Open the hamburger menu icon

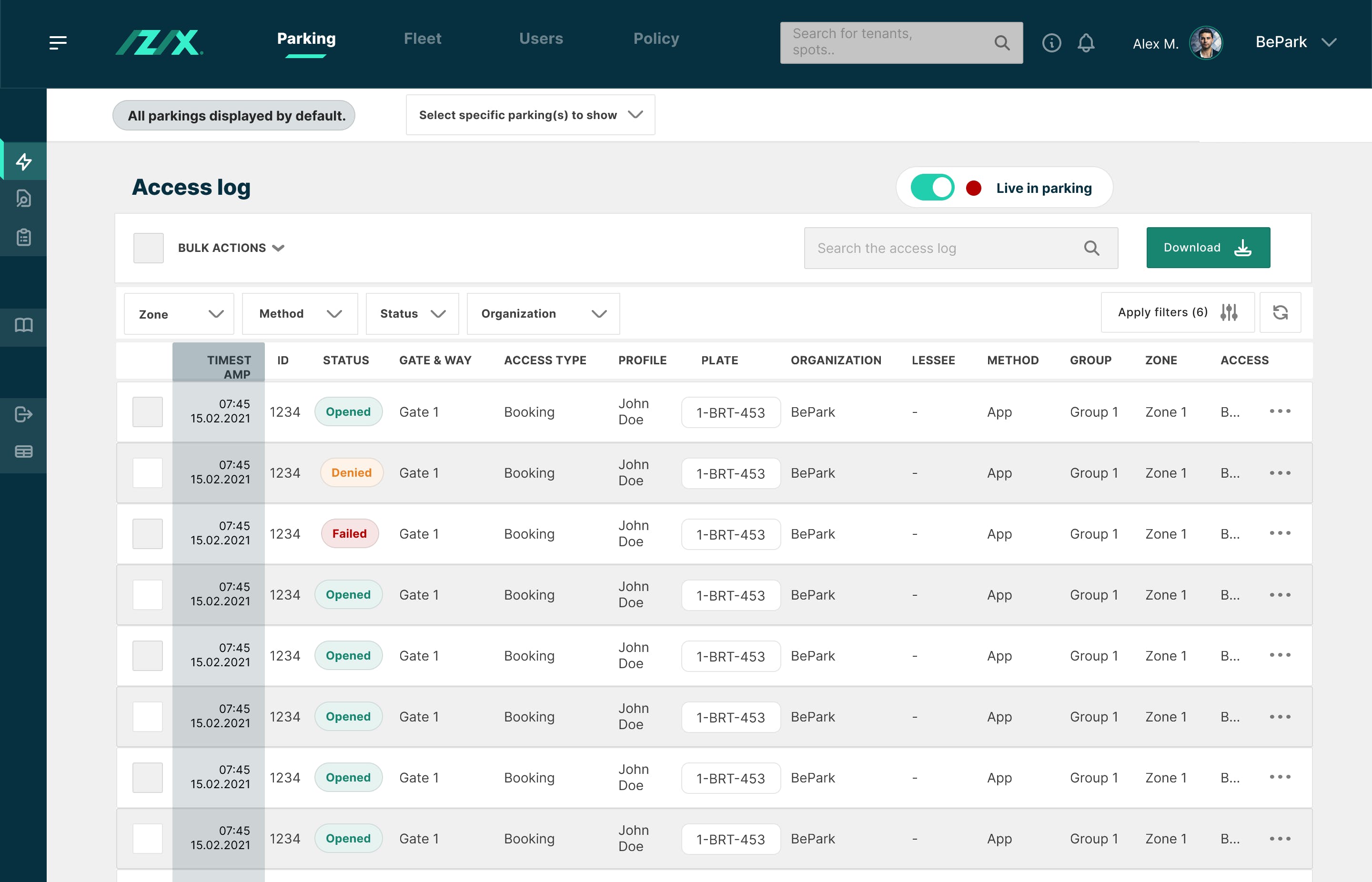(x=58, y=42)
